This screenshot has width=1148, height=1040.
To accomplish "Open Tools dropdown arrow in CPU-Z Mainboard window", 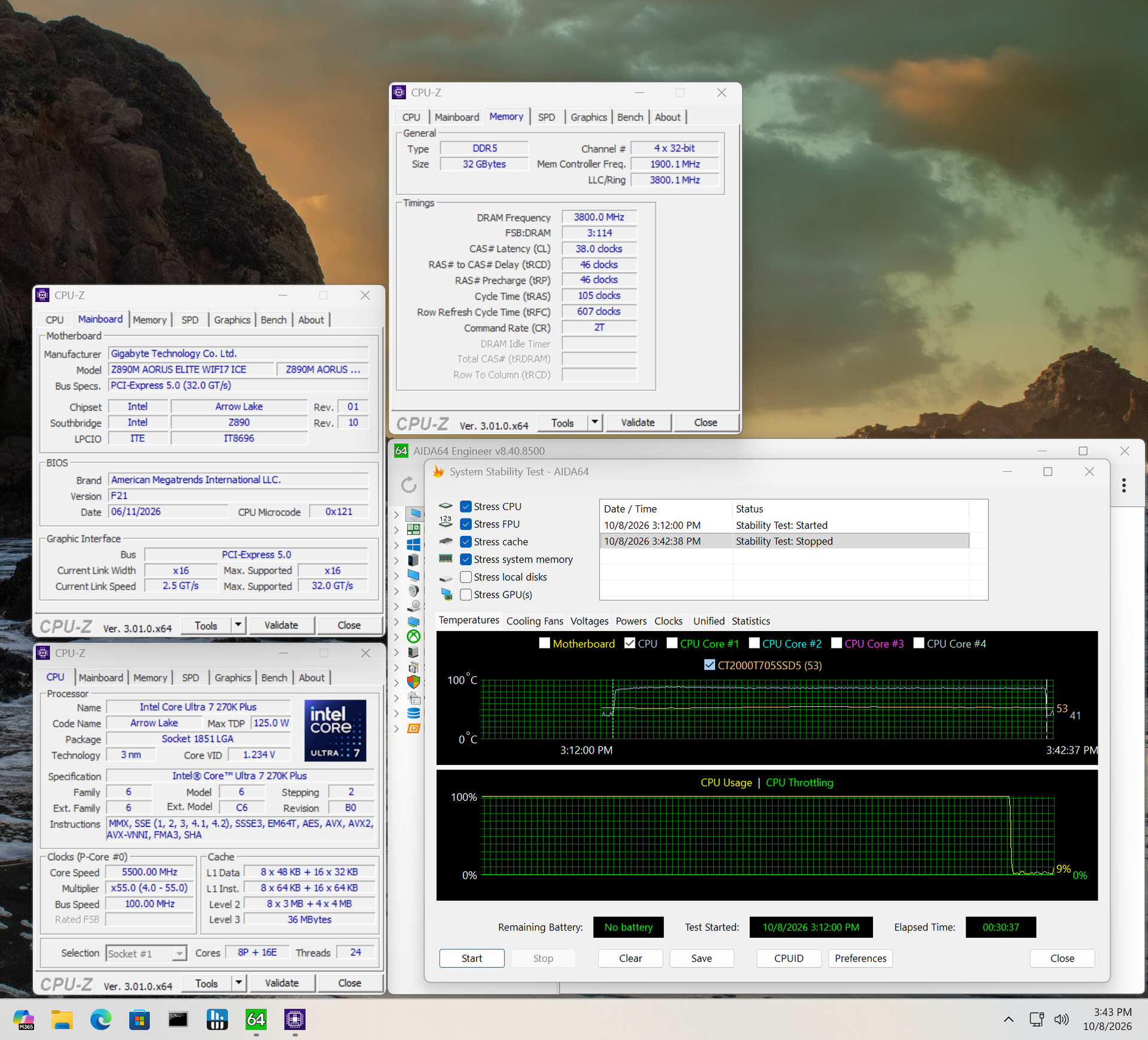I will [239, 625].
